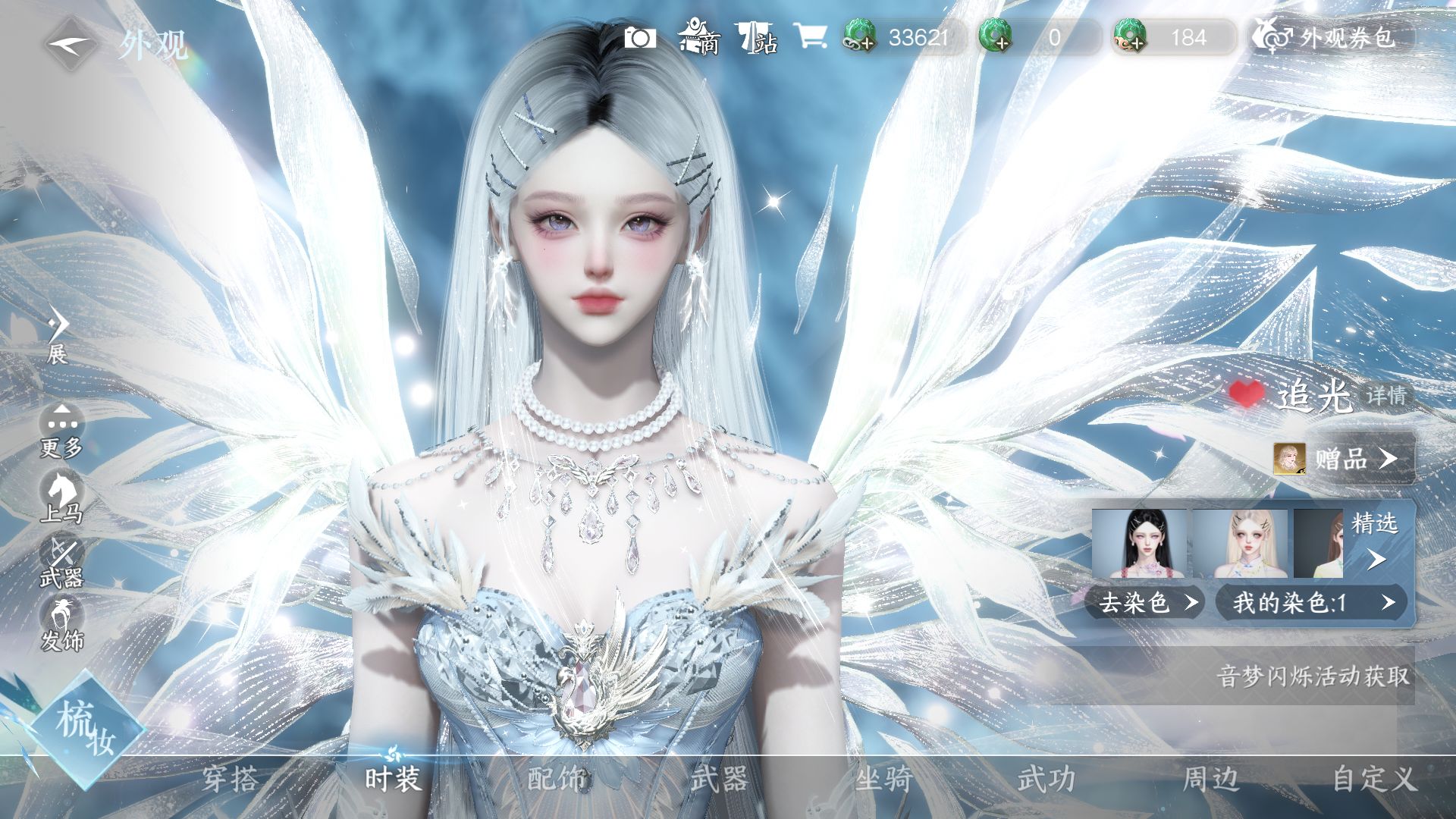Open 我的染色:1 dye list
The width and height of the screenshot is (1456, 819).
[1312, 603]
